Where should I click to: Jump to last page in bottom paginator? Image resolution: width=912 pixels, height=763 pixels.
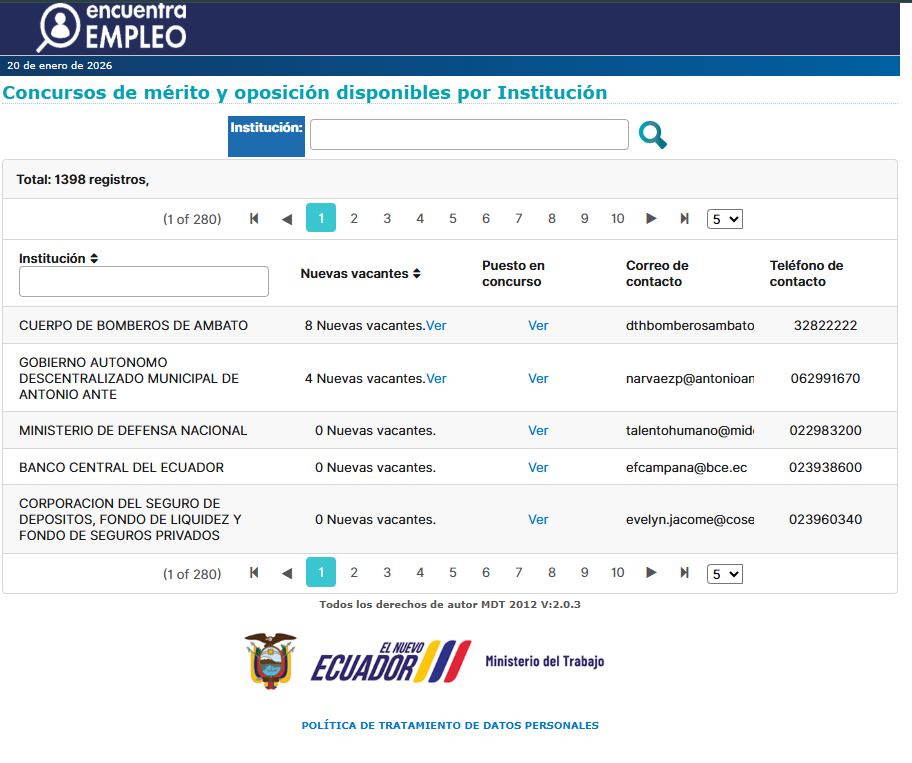[684, 573]
